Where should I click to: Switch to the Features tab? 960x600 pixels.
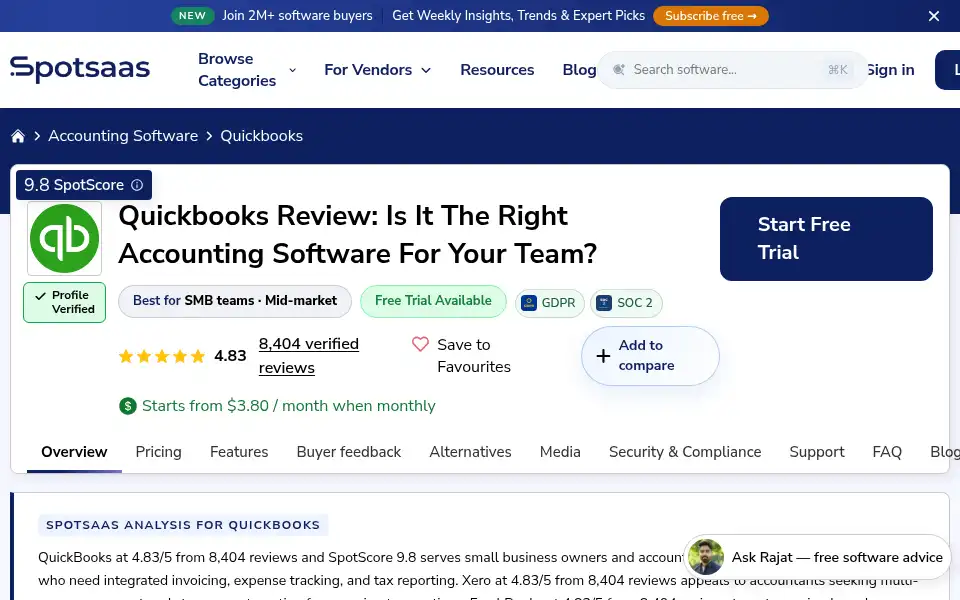tap(239, 452)
